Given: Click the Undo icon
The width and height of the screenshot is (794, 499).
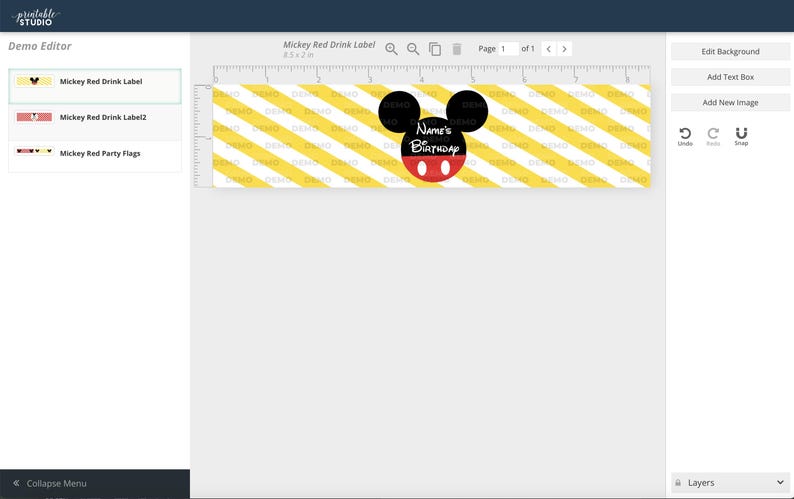Looking at the screenshot, I should pos(685,136).
